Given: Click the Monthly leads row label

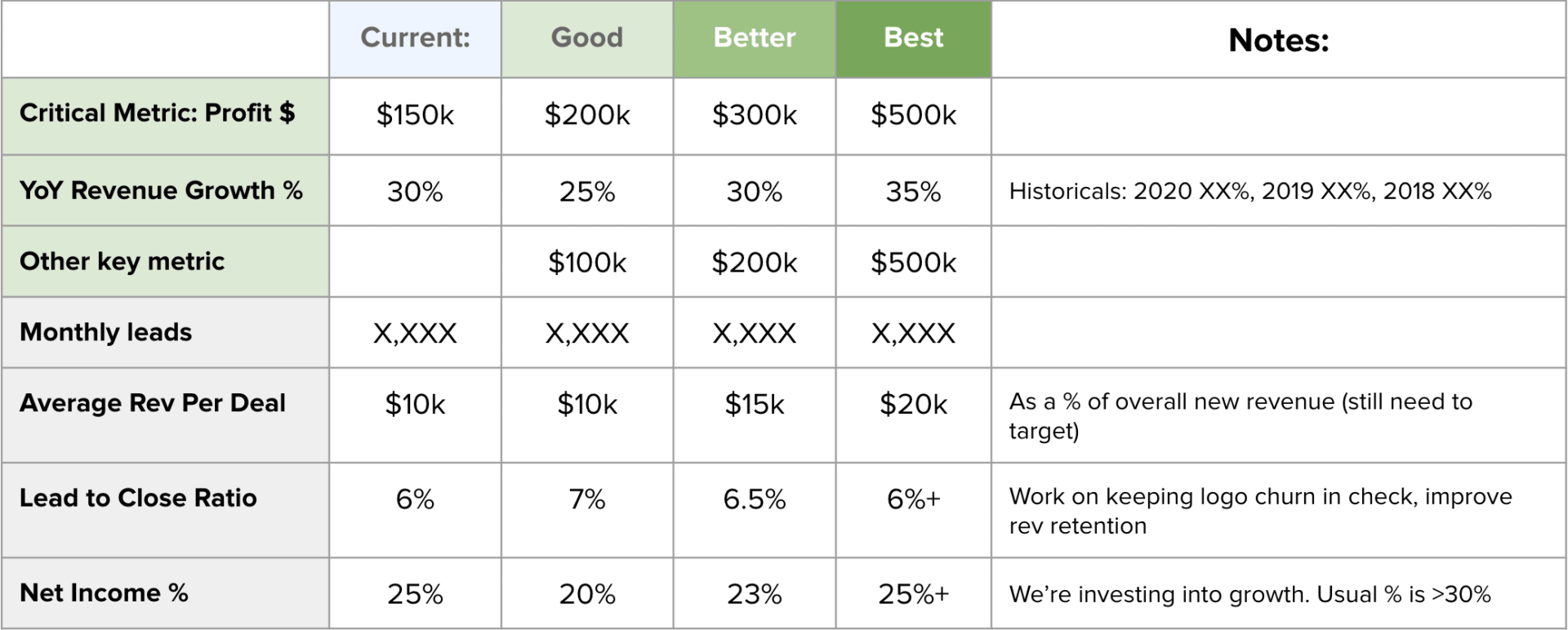Looking at the screenshot, I should pos(106,332).
